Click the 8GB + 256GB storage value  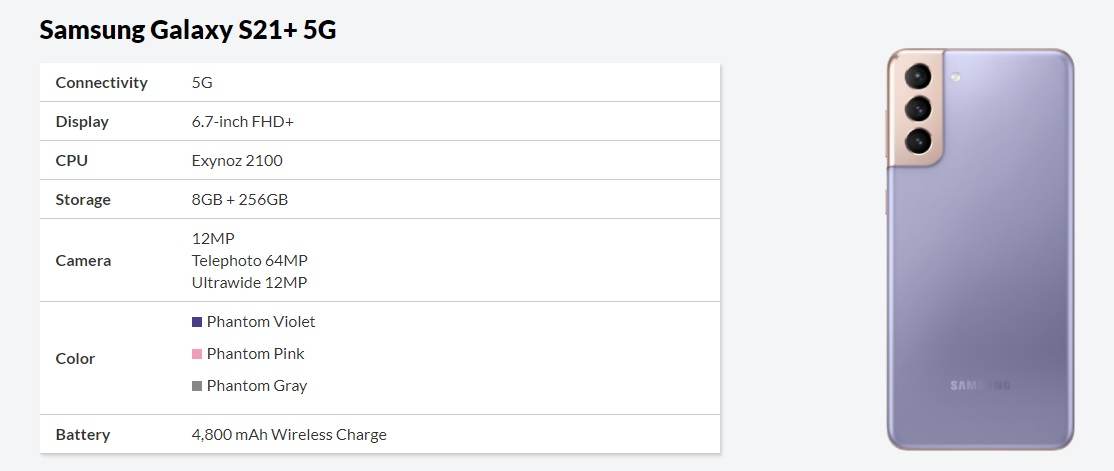click(240, 200)
